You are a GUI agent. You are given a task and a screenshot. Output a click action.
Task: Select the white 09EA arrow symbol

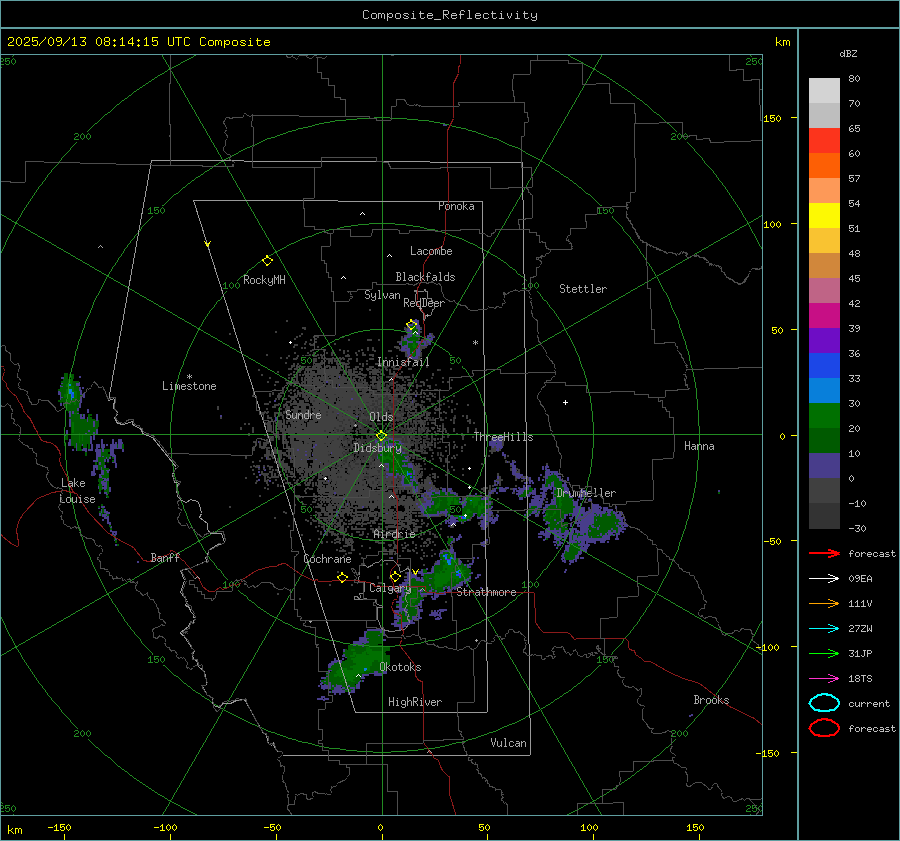tap(824, 578)
